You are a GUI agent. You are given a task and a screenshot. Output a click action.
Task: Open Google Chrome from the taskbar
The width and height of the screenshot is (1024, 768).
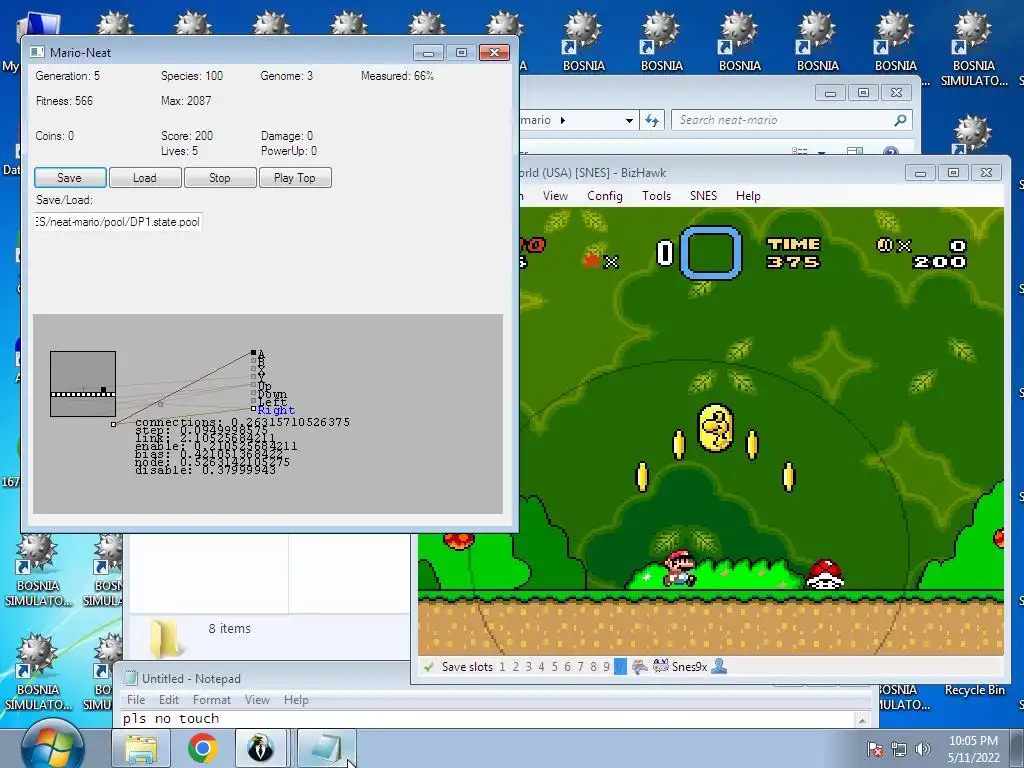202,748
